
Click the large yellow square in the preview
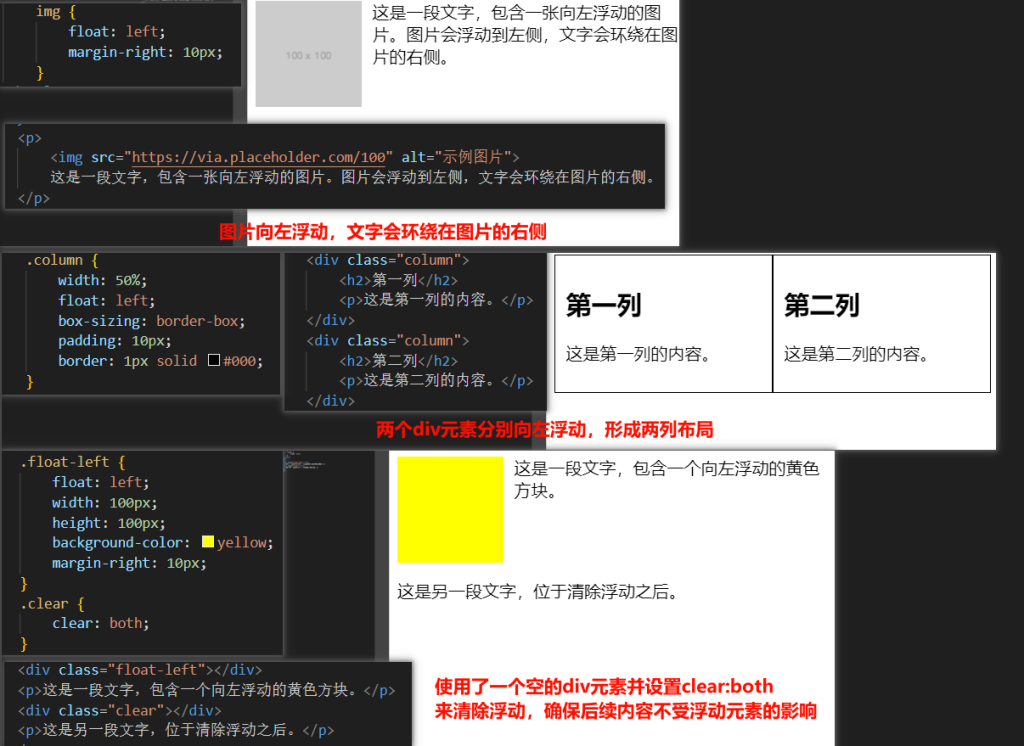pos(450,510)
